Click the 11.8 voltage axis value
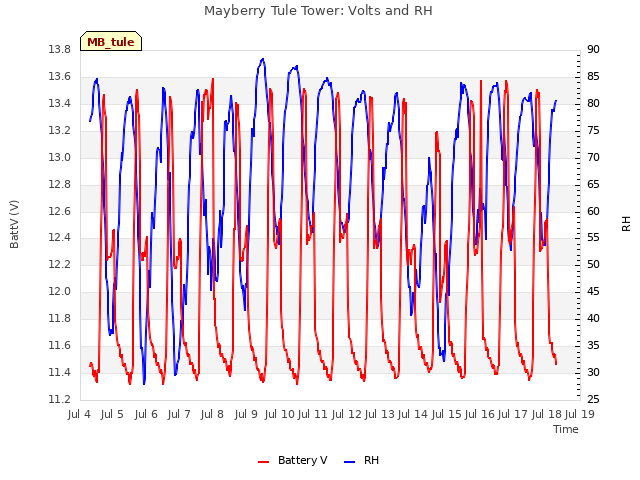 60,318
